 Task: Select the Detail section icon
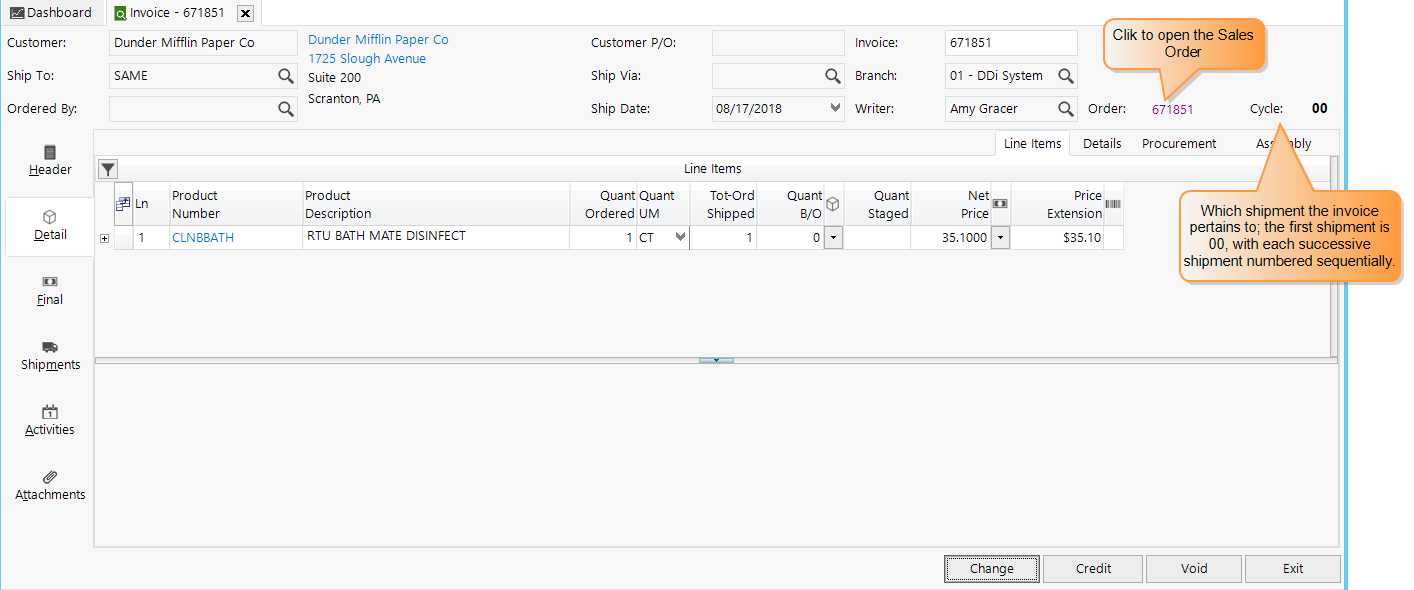pos(49,226)
